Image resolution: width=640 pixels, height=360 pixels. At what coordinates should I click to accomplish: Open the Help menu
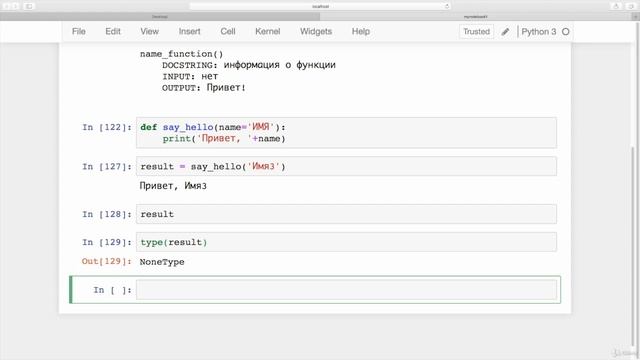click(361, 31)
